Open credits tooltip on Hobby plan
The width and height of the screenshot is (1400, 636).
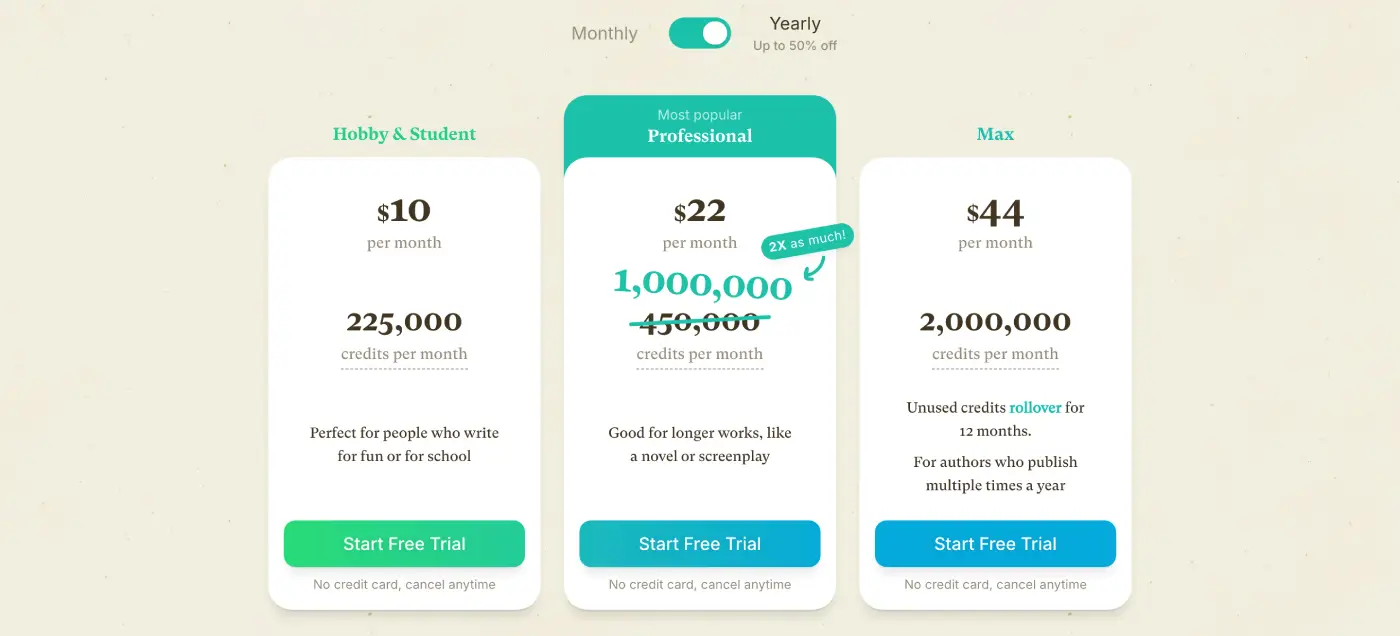click(404, 353)
